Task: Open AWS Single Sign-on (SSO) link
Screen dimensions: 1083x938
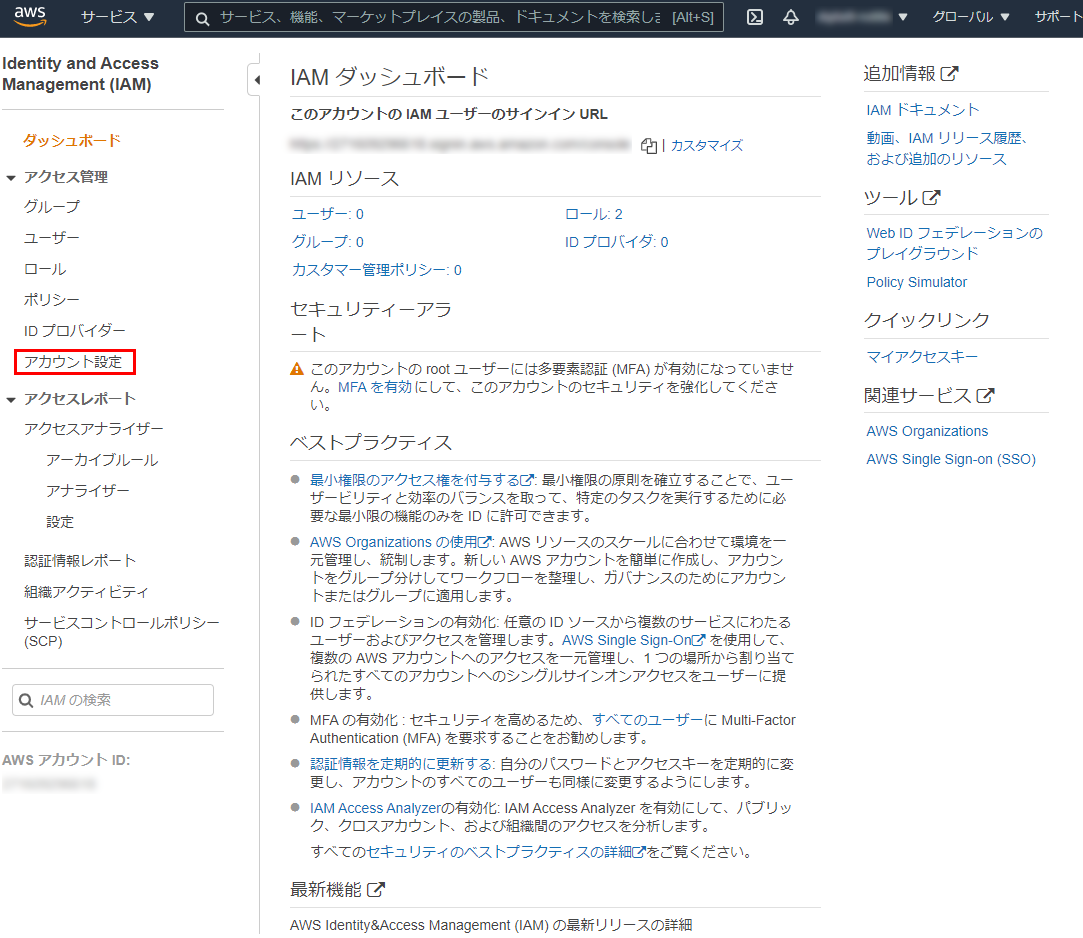Action: tap(951, 459)
